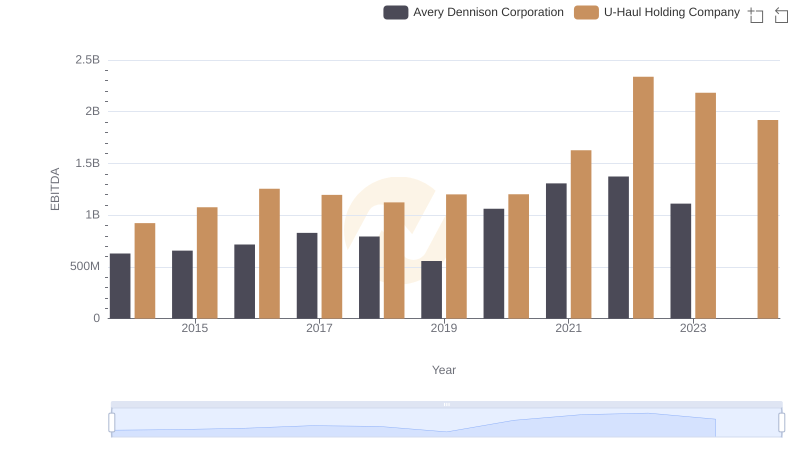This screenshot has height=461, width=800.
Task: Click the '2015' x-axis label
Action: click(195, 328)
